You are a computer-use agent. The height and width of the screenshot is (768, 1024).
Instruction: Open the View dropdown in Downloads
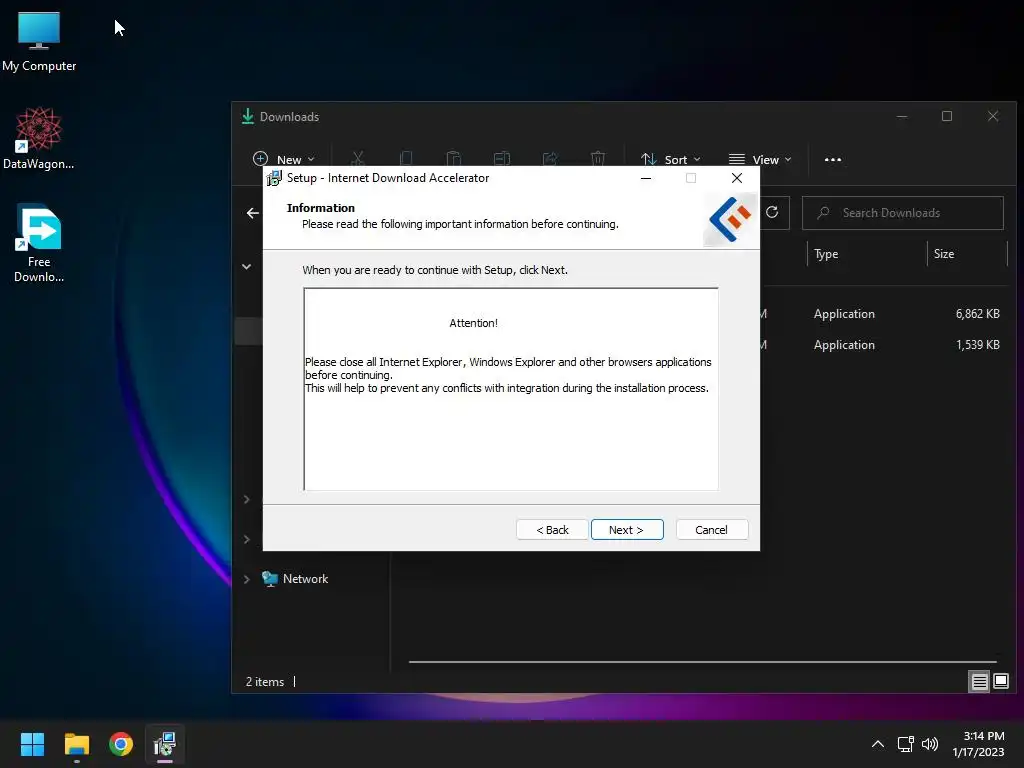[x=760, y=159]
